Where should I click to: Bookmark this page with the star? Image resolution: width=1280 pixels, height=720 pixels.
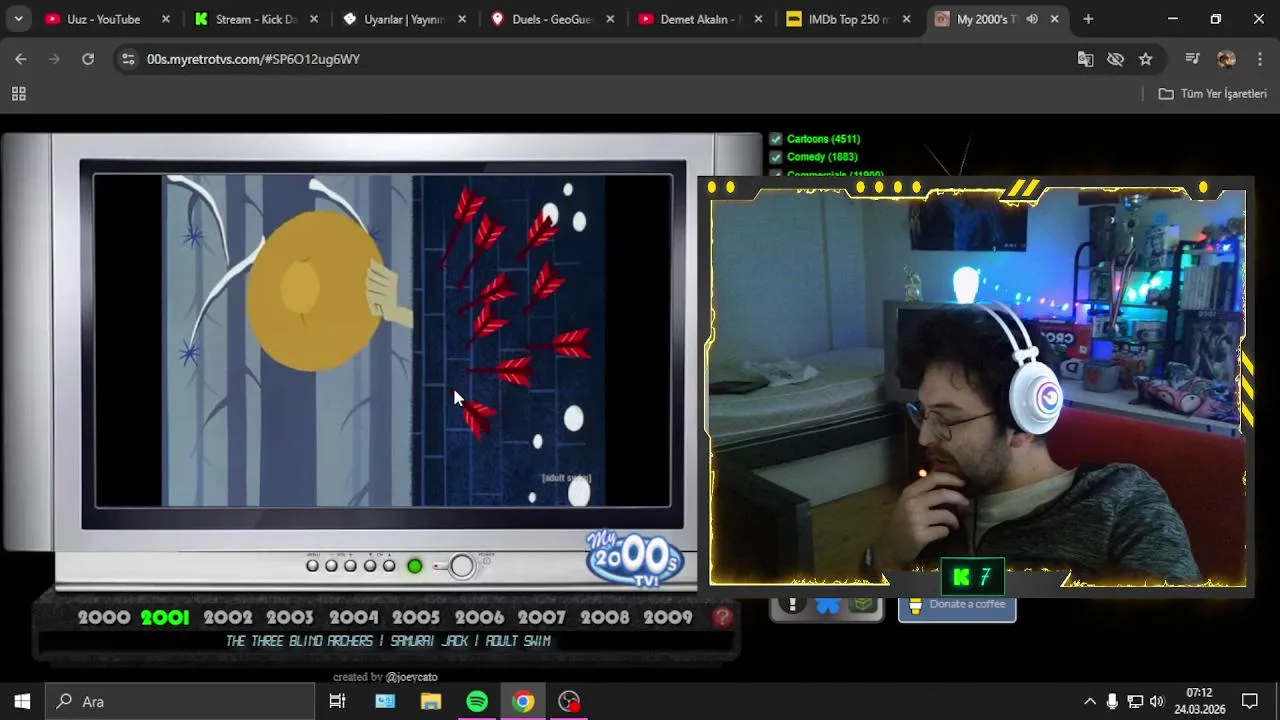pyautogui.click(x=1145, y=59)
